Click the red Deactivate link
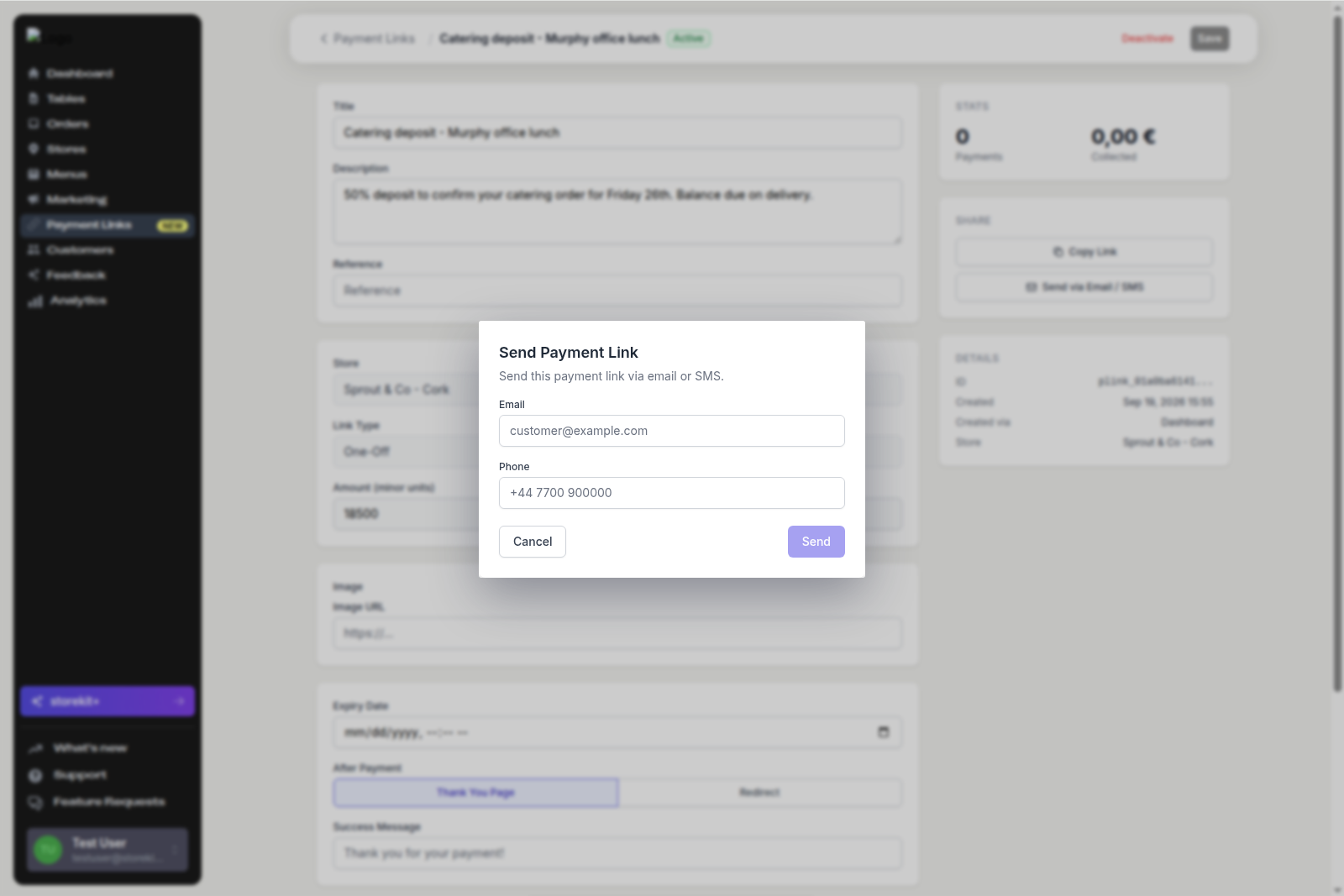The width and height of the screenshot is (1344, 896). 1147,39
